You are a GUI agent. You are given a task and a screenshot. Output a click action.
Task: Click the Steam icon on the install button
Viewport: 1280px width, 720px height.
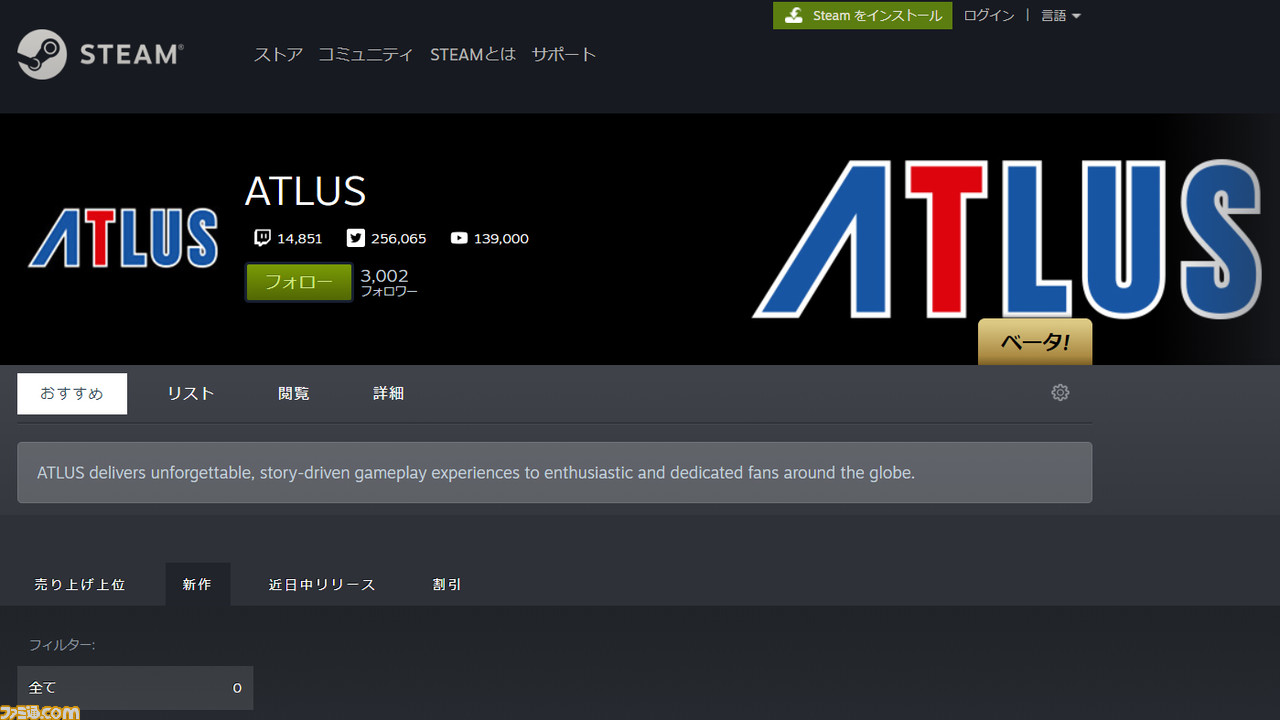(x=795, y=15)
